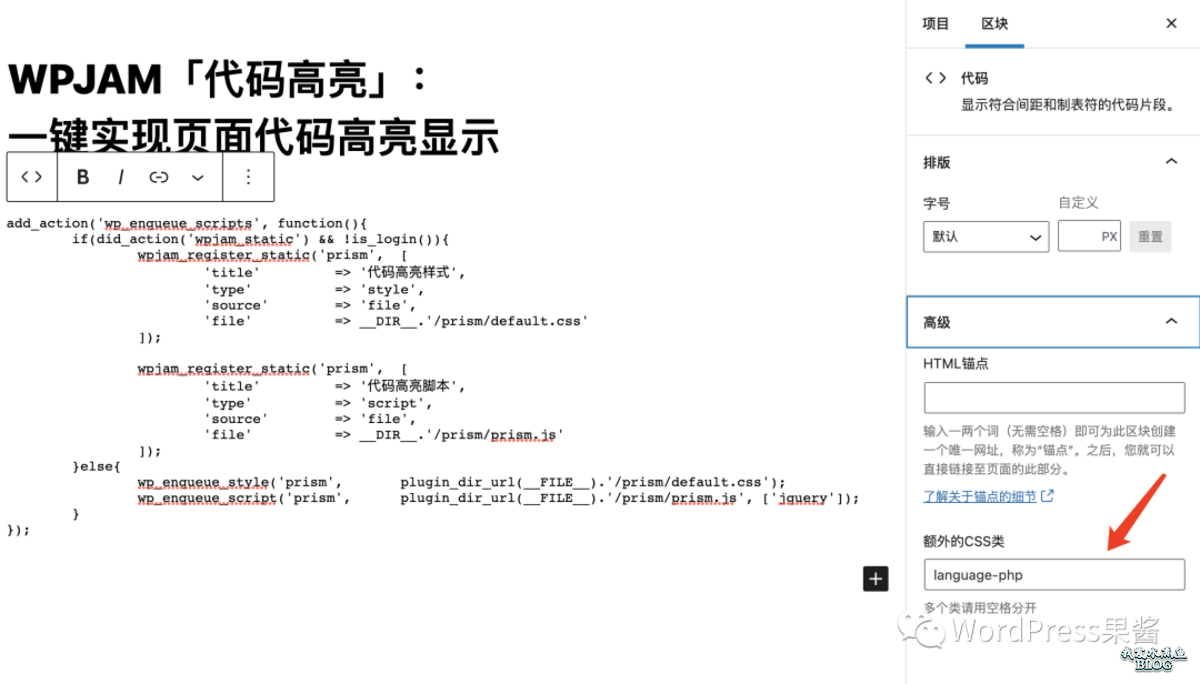This screenshot has height=684, width=1200.
Task: Insert a link using the chain icon
Action: (x=158, y=177)
